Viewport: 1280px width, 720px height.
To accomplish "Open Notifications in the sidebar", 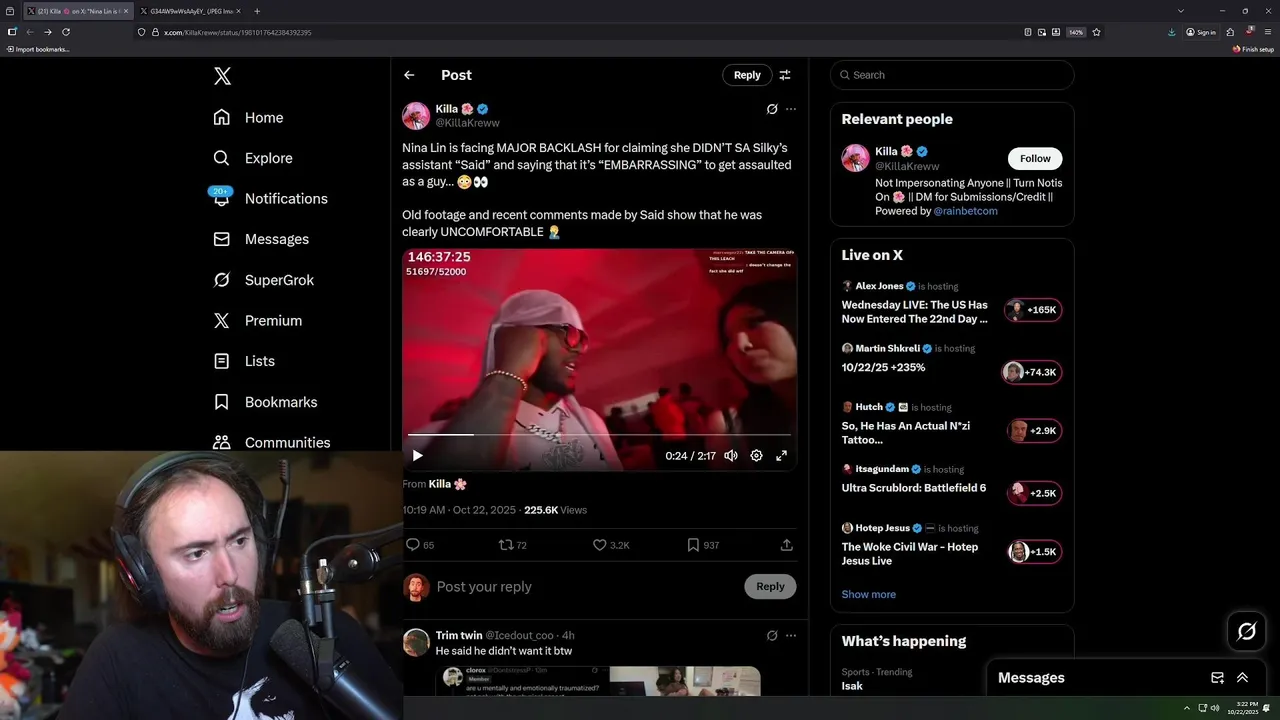I will [270, 198].
